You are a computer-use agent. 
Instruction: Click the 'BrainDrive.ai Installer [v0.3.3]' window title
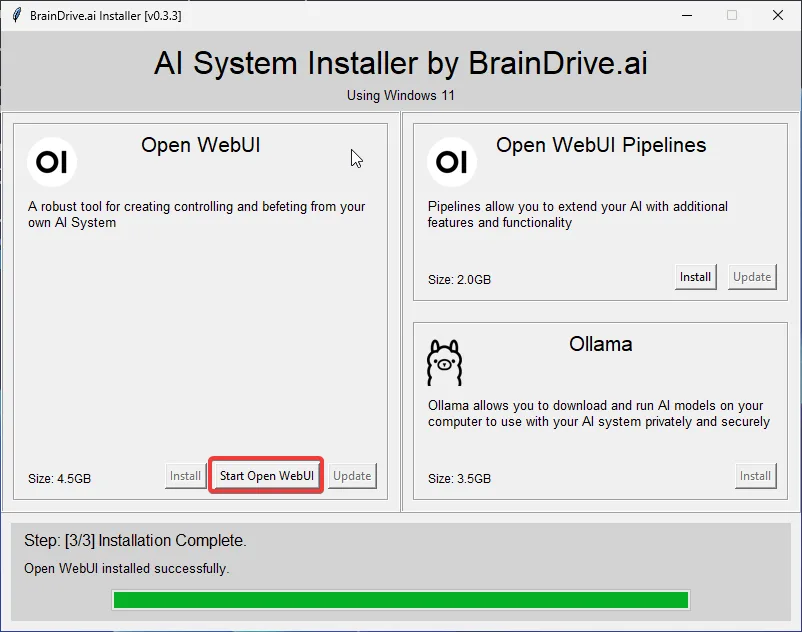coord(105,16)
